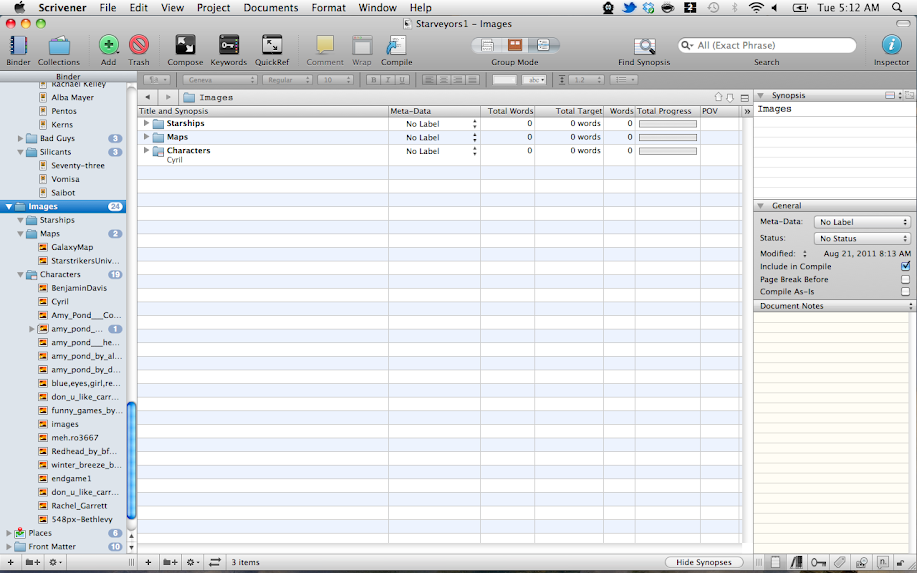Enable Page Break Before checkbox
Viewport: 917px width, 573px height.
click(905, 279)
